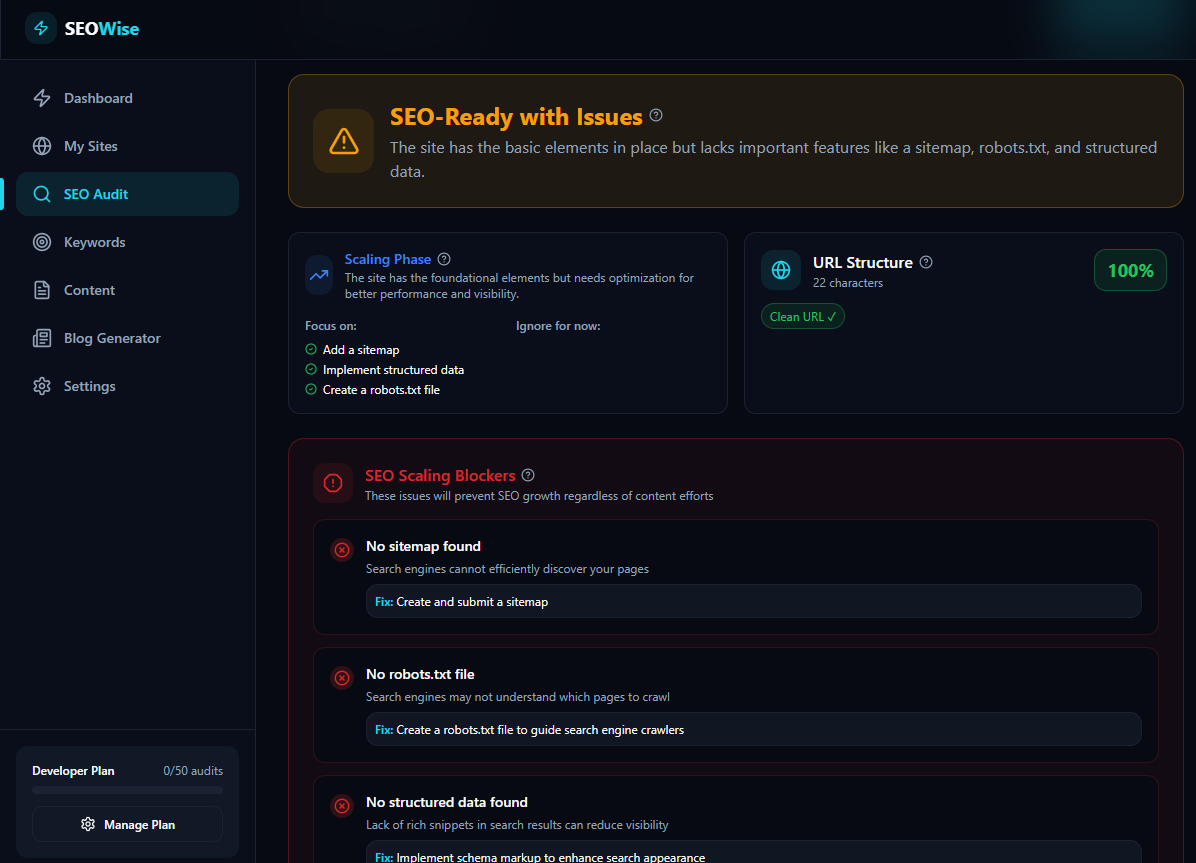Click the Manage Plan button

[x=127, y=824]
